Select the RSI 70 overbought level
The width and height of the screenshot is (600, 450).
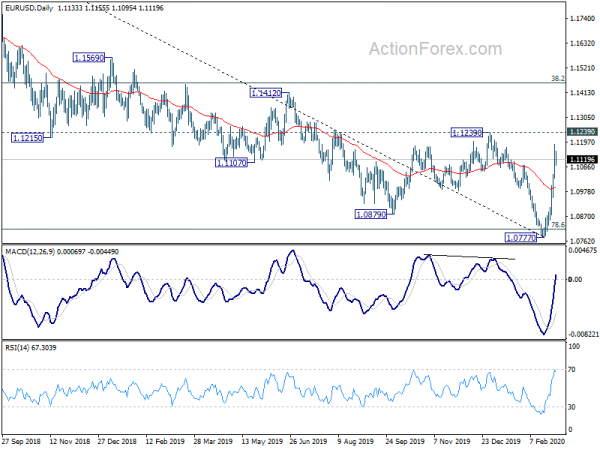[572, 370]
